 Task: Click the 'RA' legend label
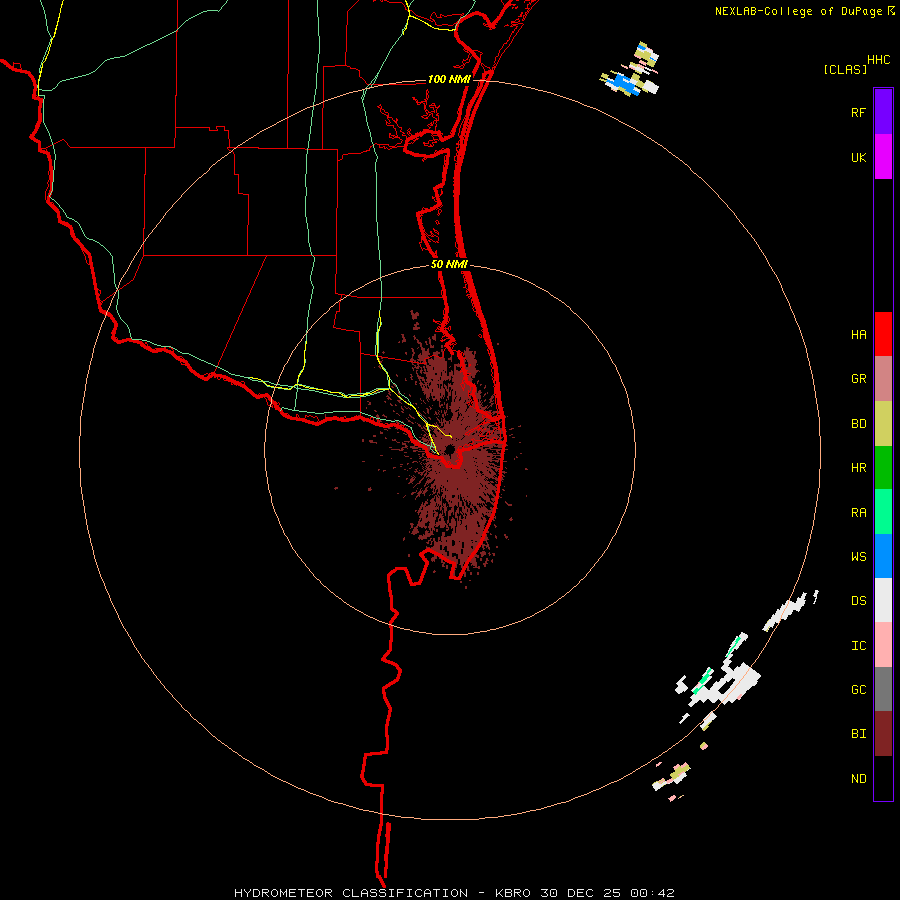coord(858,513)
